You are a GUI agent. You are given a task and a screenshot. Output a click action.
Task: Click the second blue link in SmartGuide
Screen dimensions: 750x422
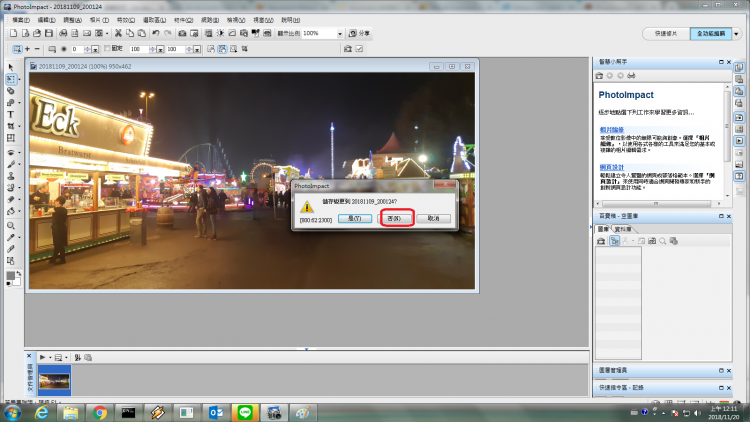pyautogui.click(x=612, y=167)
